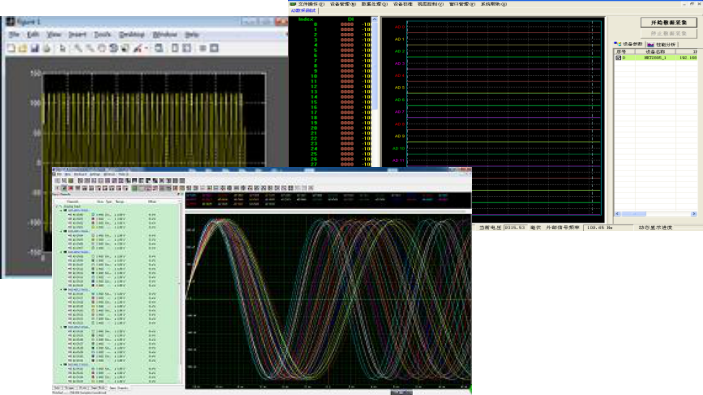Select the Rotate 3D tool
This screenshot has width=703, height=395.
pos(113,48)
